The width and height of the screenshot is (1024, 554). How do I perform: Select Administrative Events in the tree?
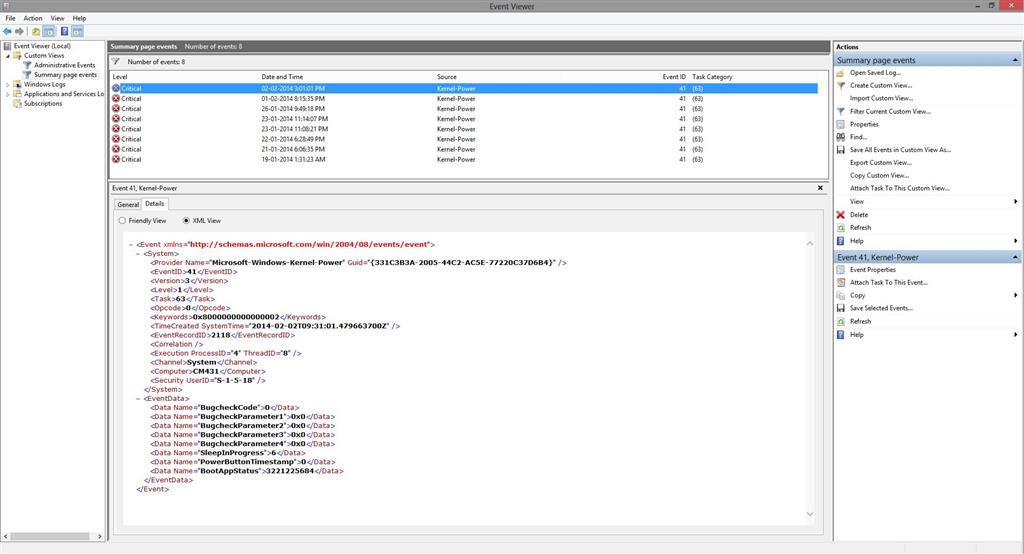(65, 65)
